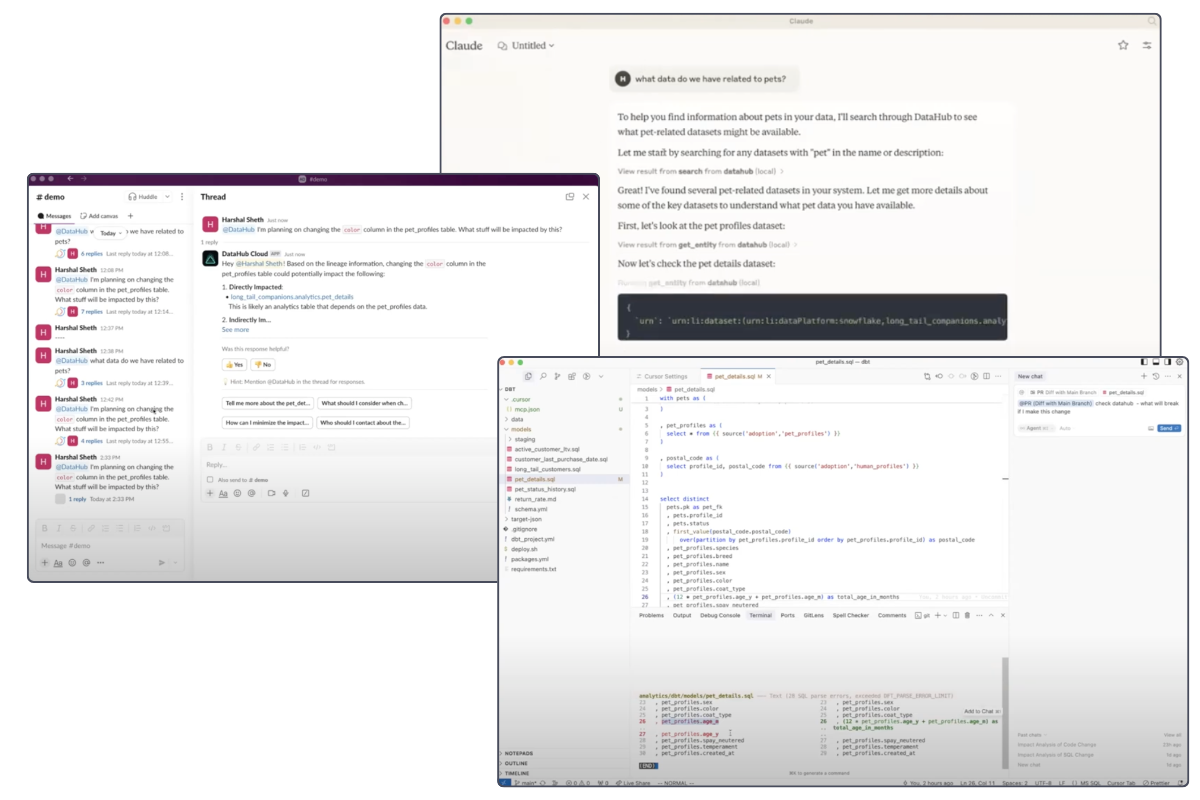1200x800 pixels.
Task: Switch to the Problems panel tab
Action: (x=651, y=615)
